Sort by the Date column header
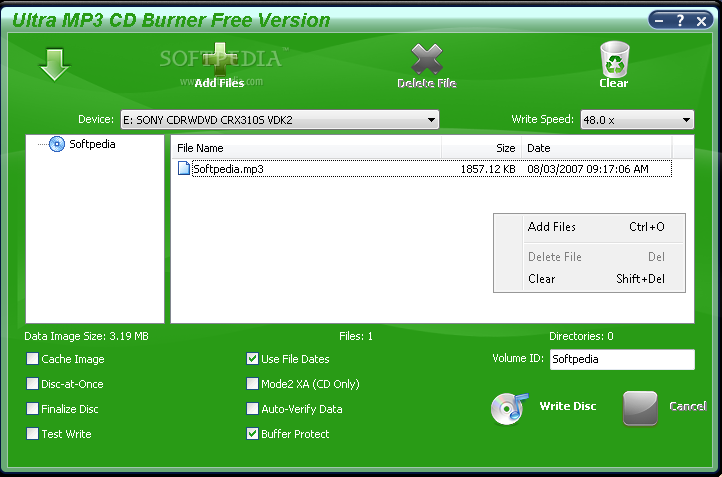 597,148
